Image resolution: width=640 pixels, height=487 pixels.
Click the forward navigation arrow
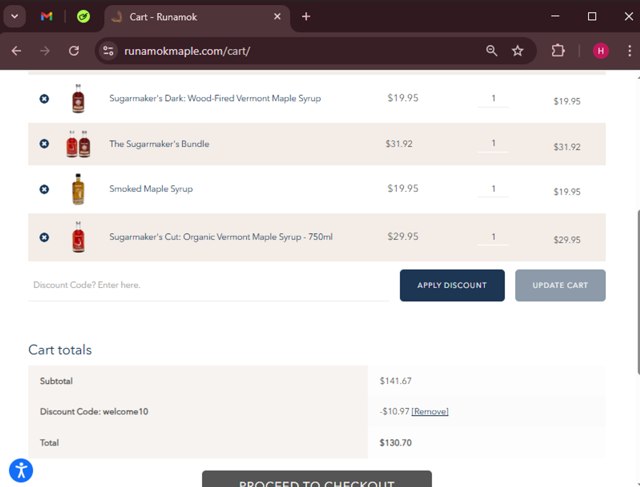click(x=45, y=51)
